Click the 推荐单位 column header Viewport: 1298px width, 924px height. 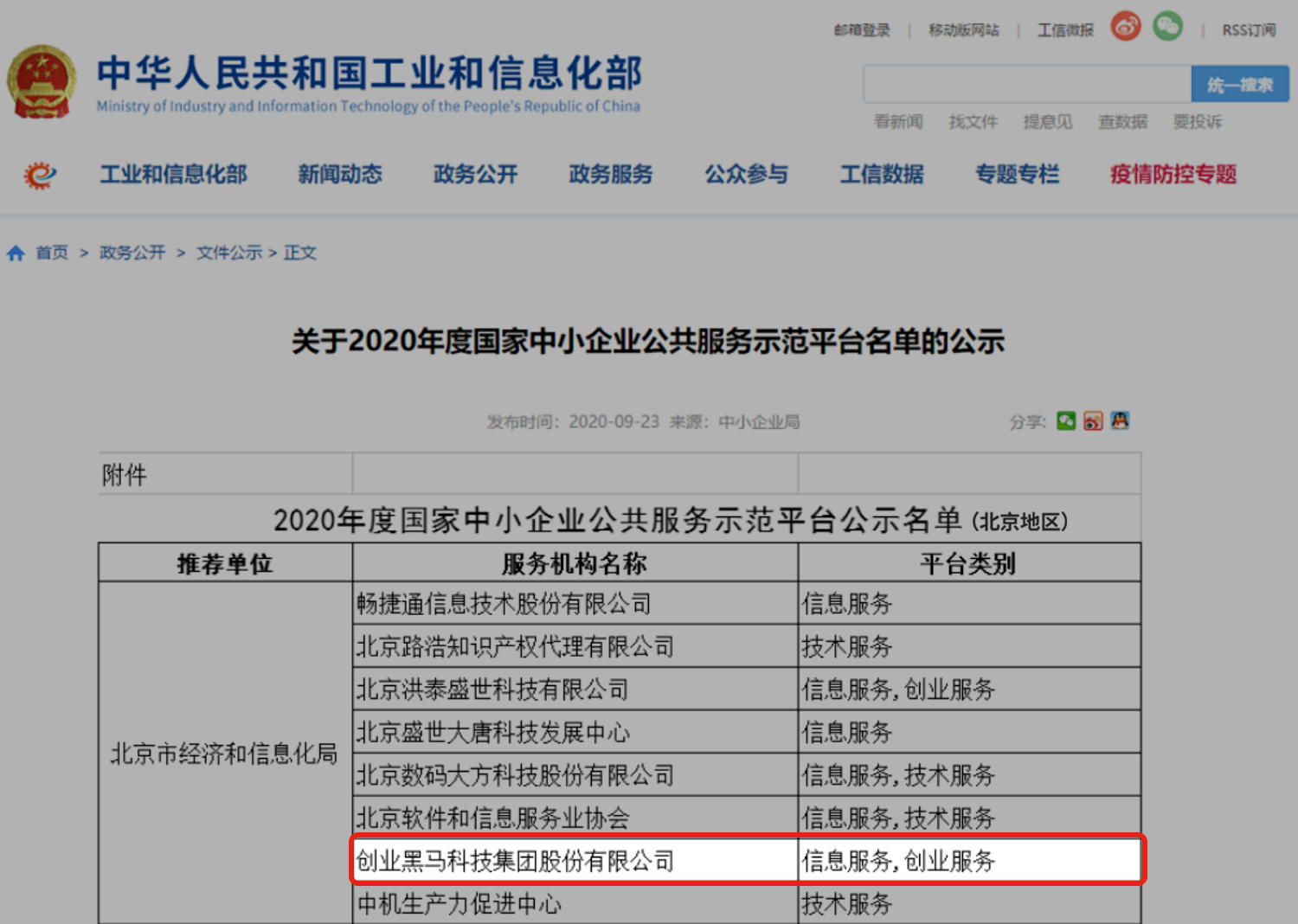pos(225,563)
